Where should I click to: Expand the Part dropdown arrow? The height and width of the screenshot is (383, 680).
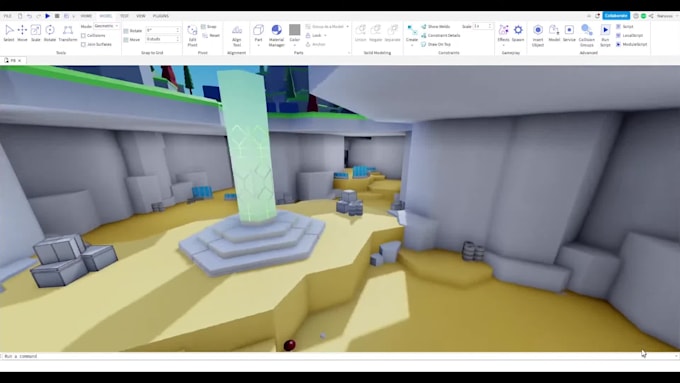[258, 45]
